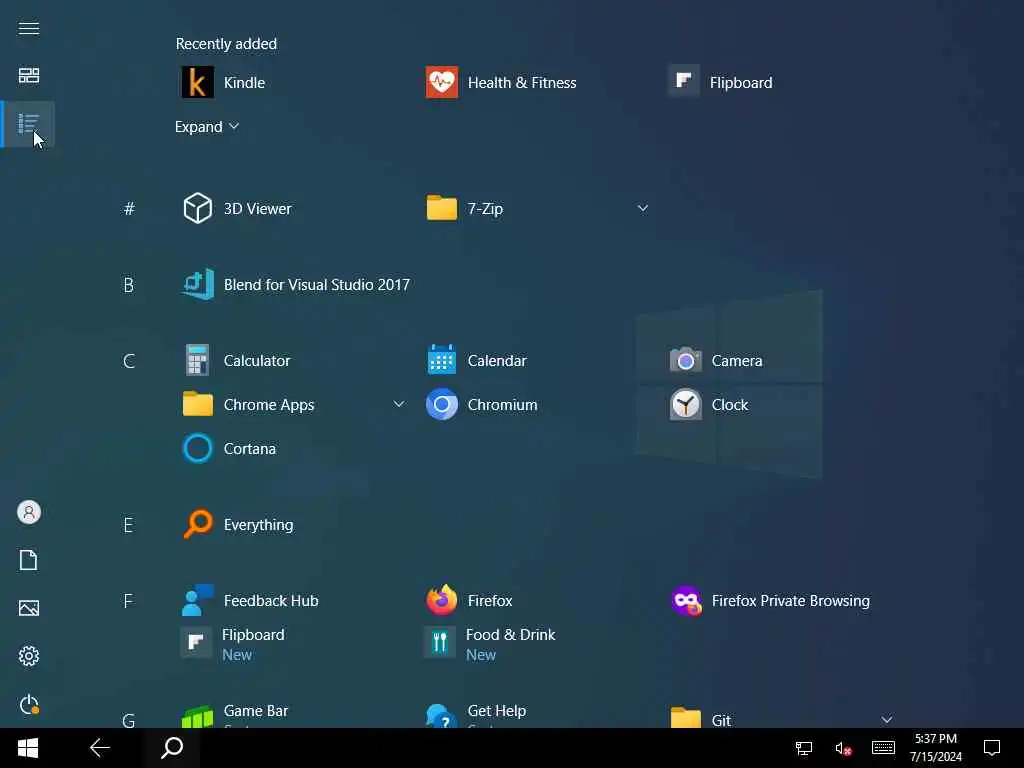Click the muted volume tray icon
Screen dimensions: 1024x768
pos(843,748)
